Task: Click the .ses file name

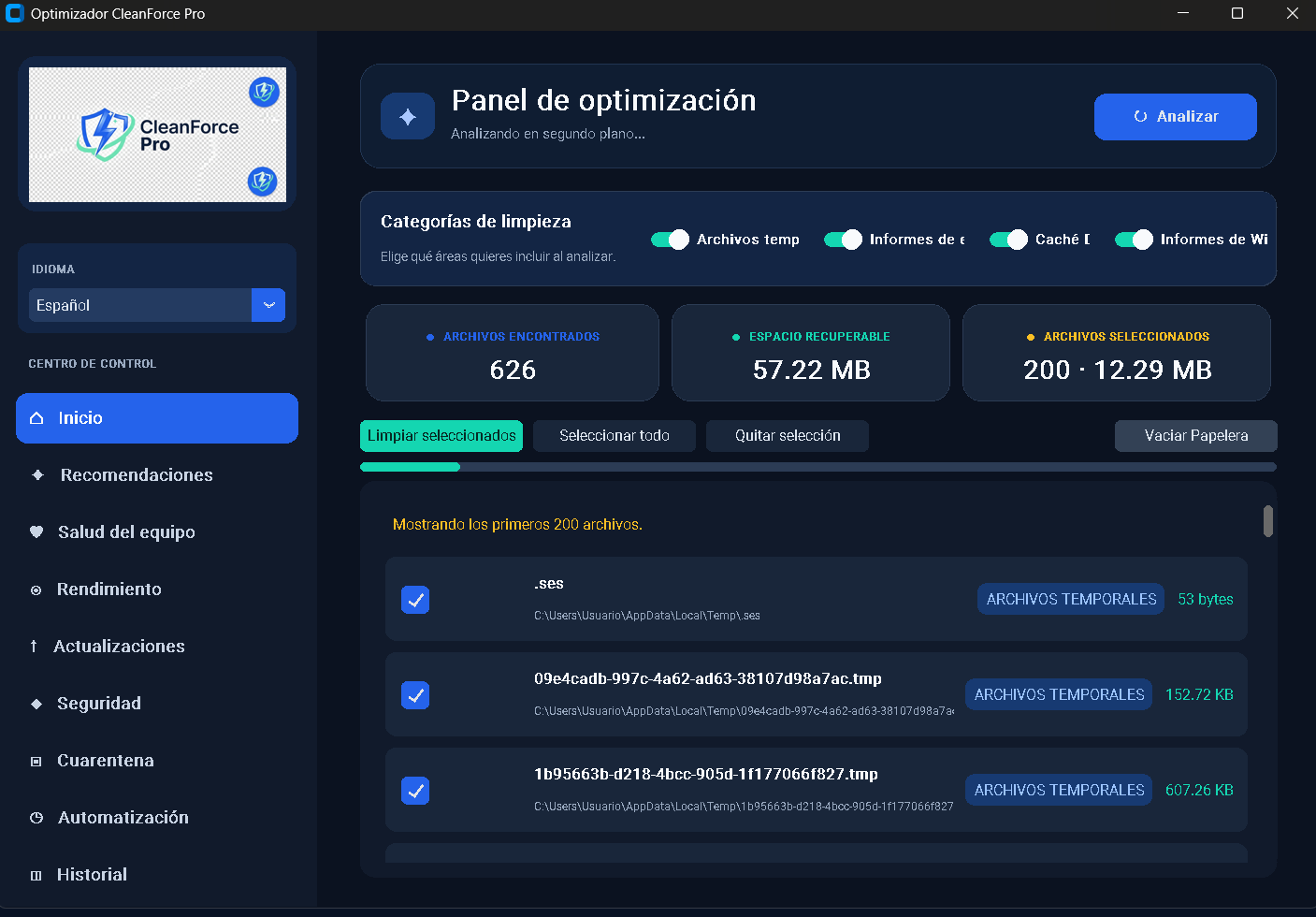Action: (x=549, y=584)
